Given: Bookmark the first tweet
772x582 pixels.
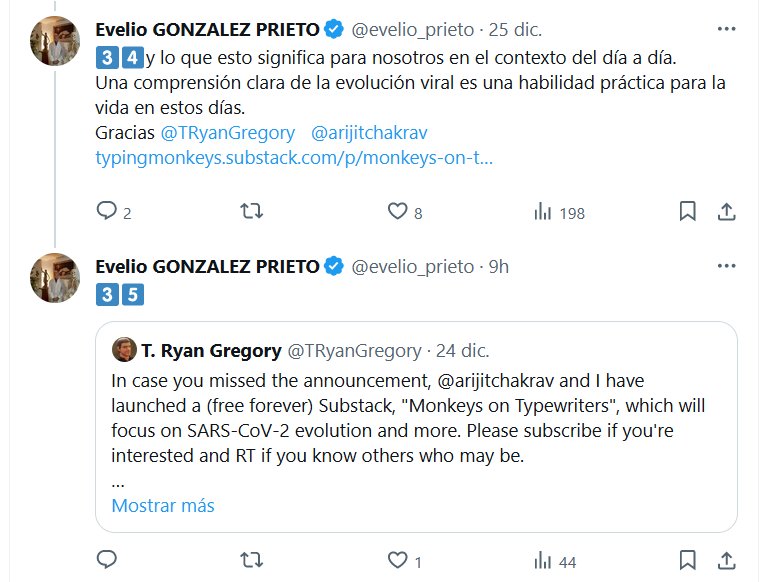Looking at the screenshot, I should [688, 211].
